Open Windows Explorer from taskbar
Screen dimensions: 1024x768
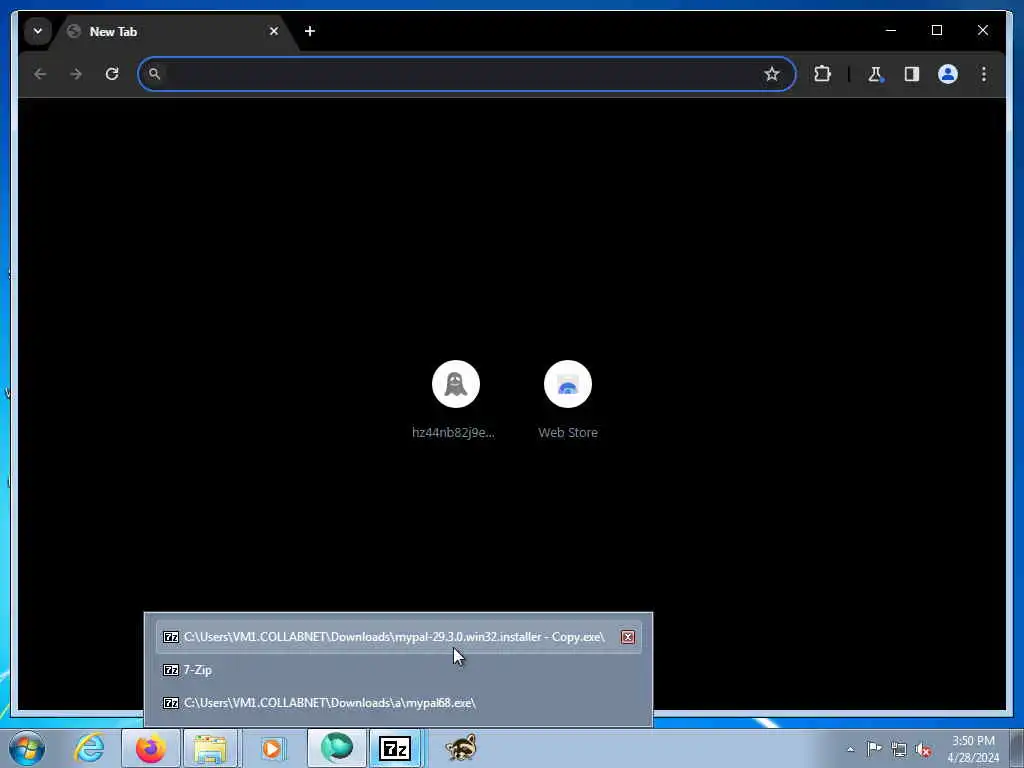(210, 748)
